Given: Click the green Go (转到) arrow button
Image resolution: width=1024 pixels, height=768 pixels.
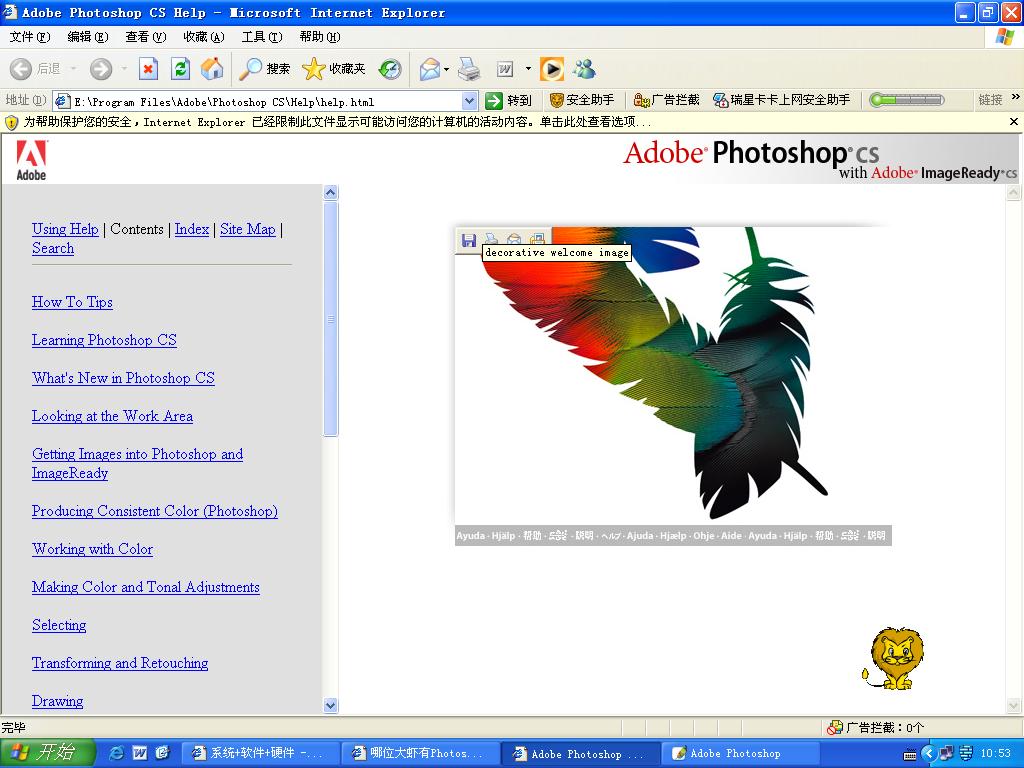Looking at the screenshot, I should [509, 100].
